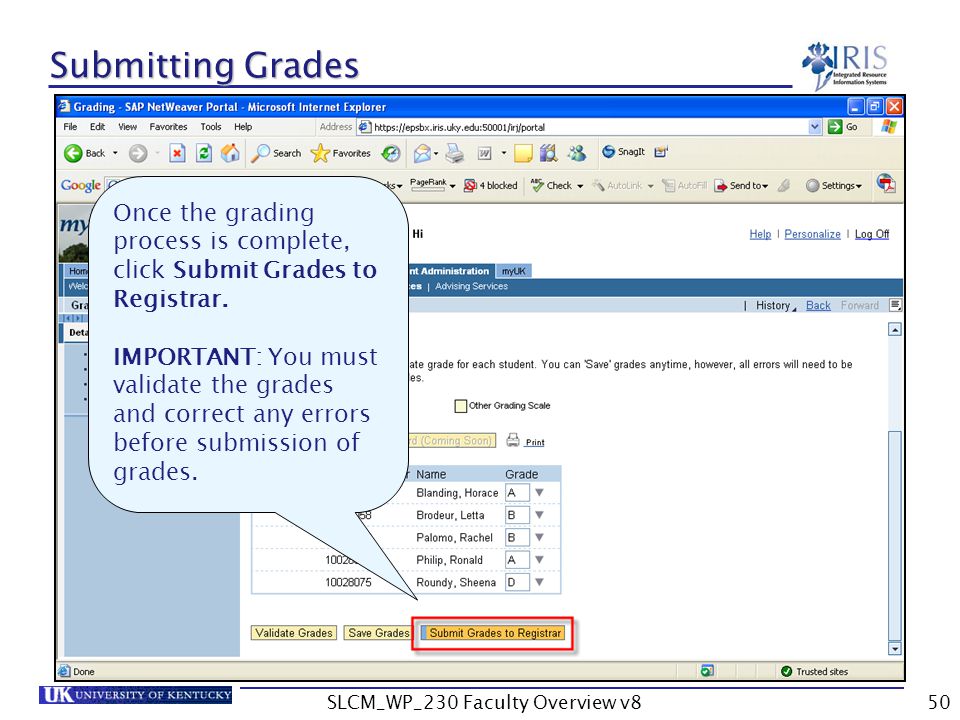Click the SnagIt capture icon
This screenshot has width=960, height=720.
[608, 152]
